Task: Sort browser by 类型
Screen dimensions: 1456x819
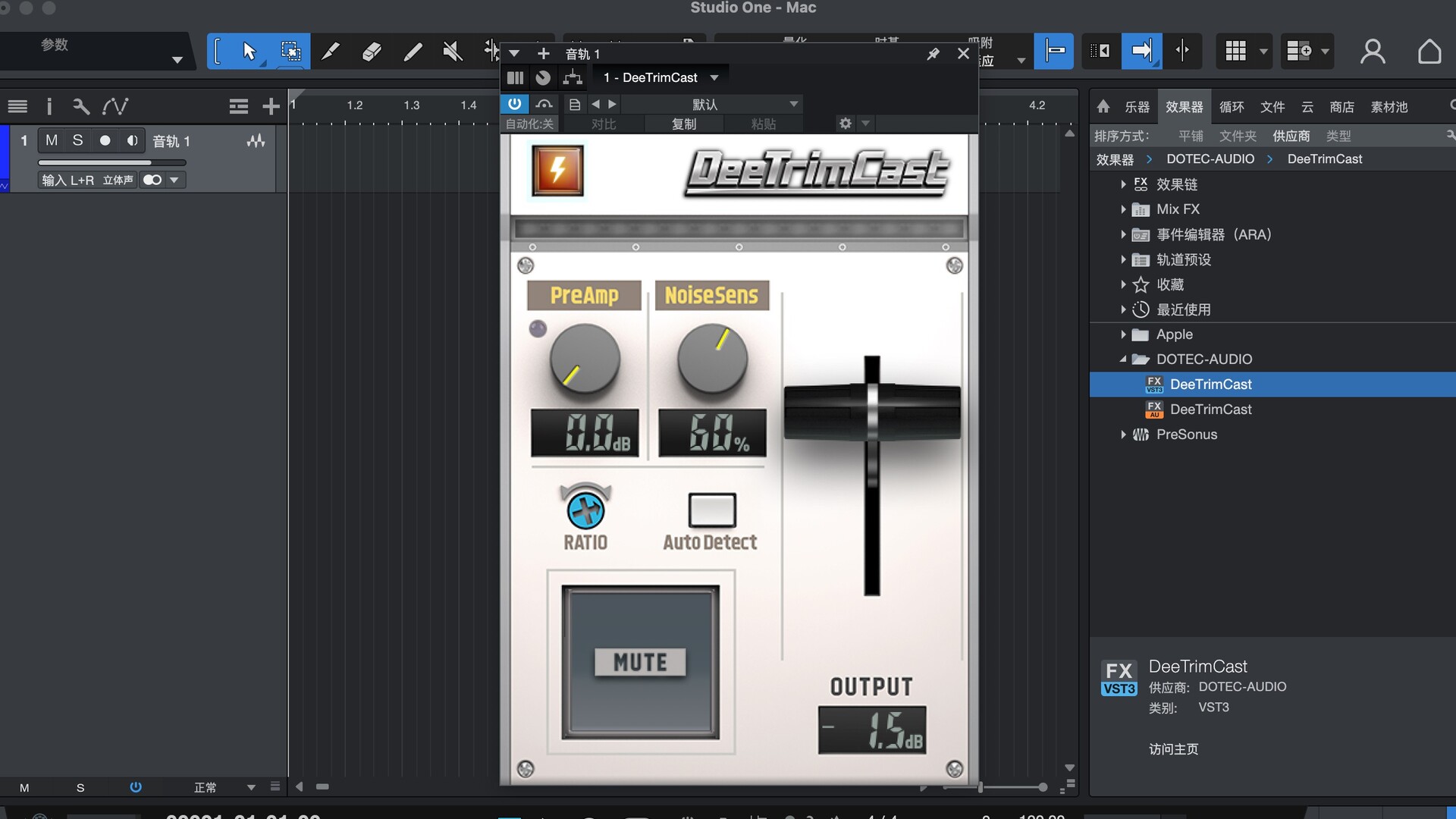Action: click(x=1338, y=136)
